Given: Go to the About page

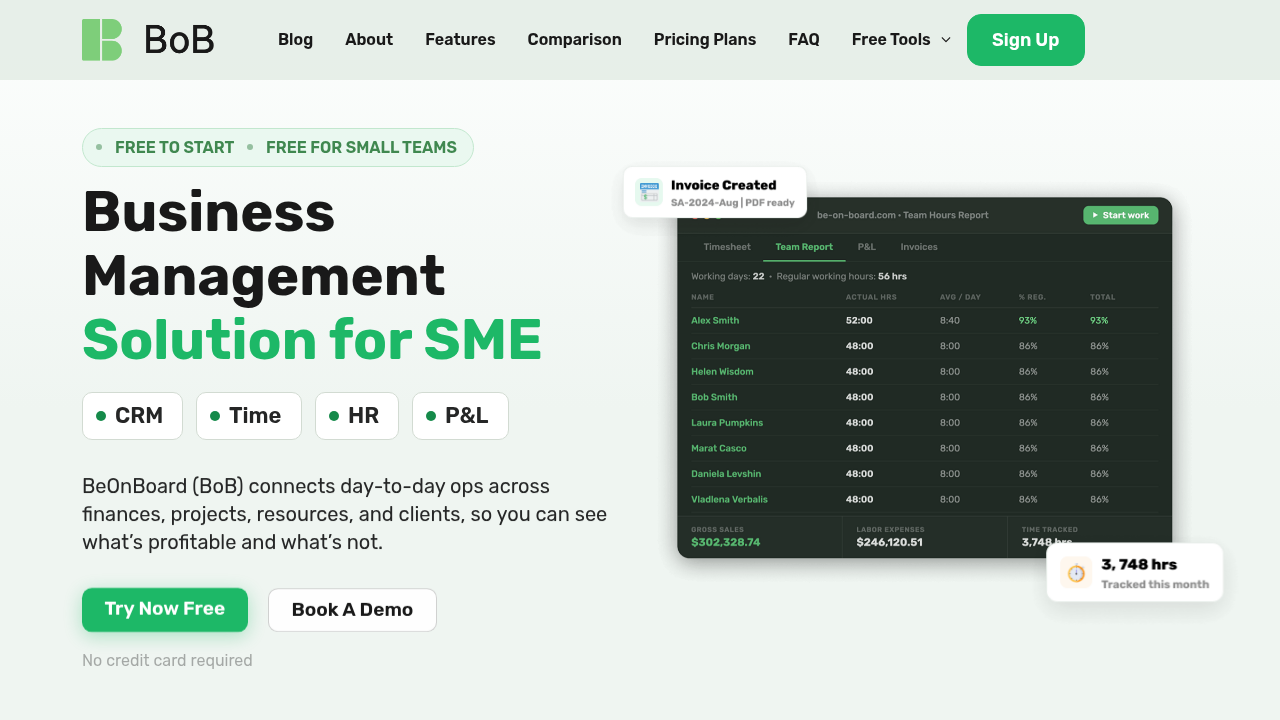Looking at the screenshot, I should 369,40.
